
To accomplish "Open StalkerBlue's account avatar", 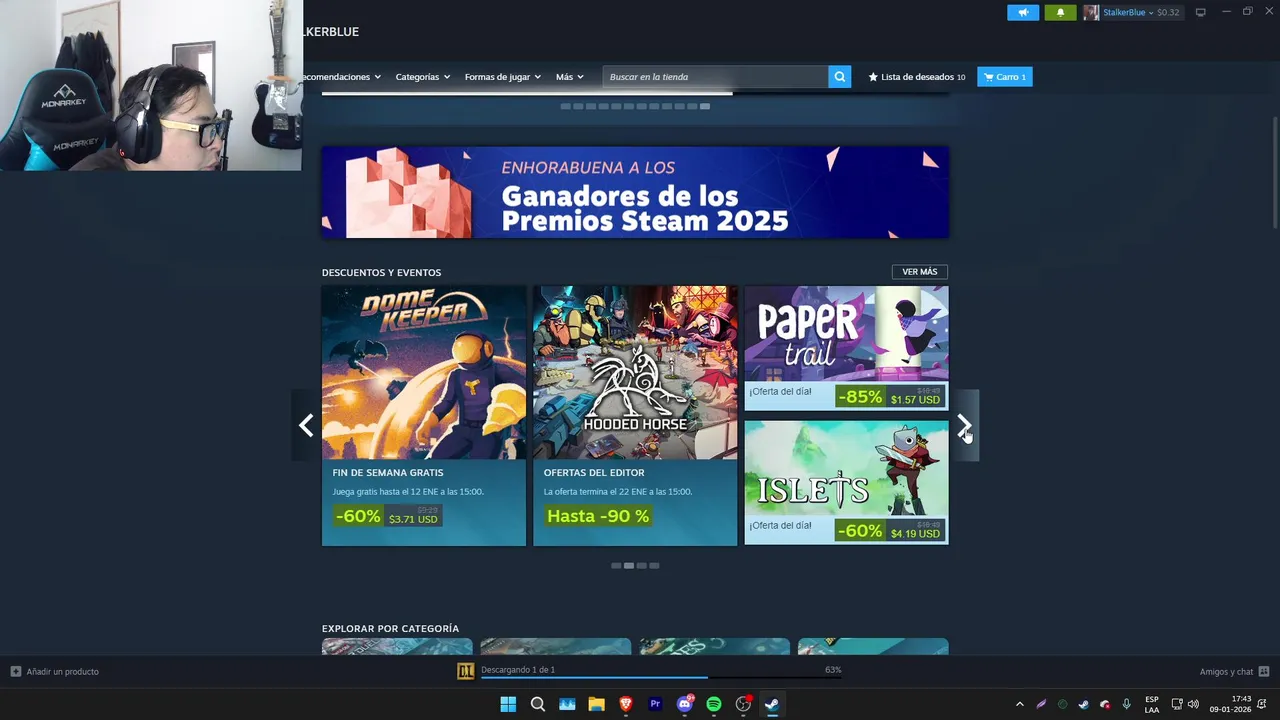I will pyautogui.click(x=1091, y=12).
